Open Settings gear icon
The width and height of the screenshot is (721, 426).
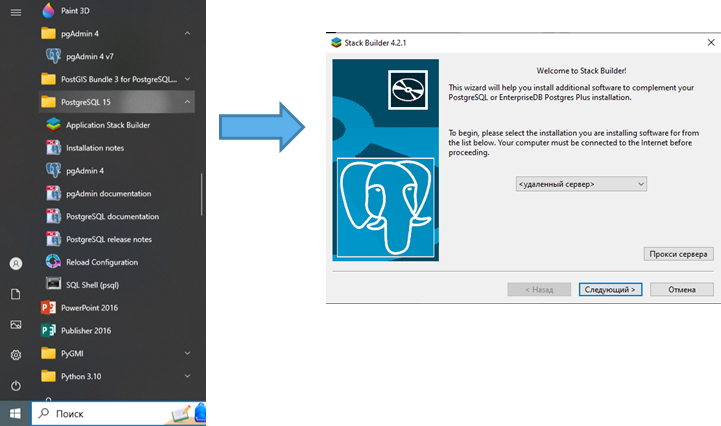[16, 355]
